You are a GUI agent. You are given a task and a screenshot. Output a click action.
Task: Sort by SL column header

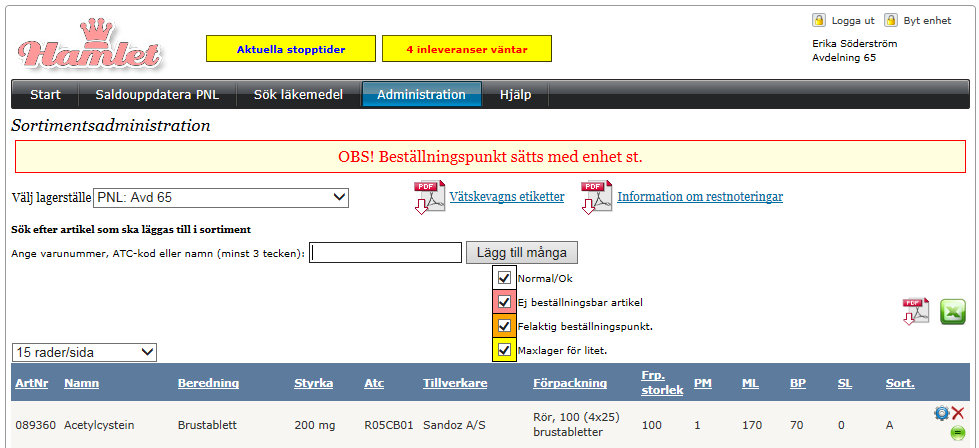click(845, 383)
